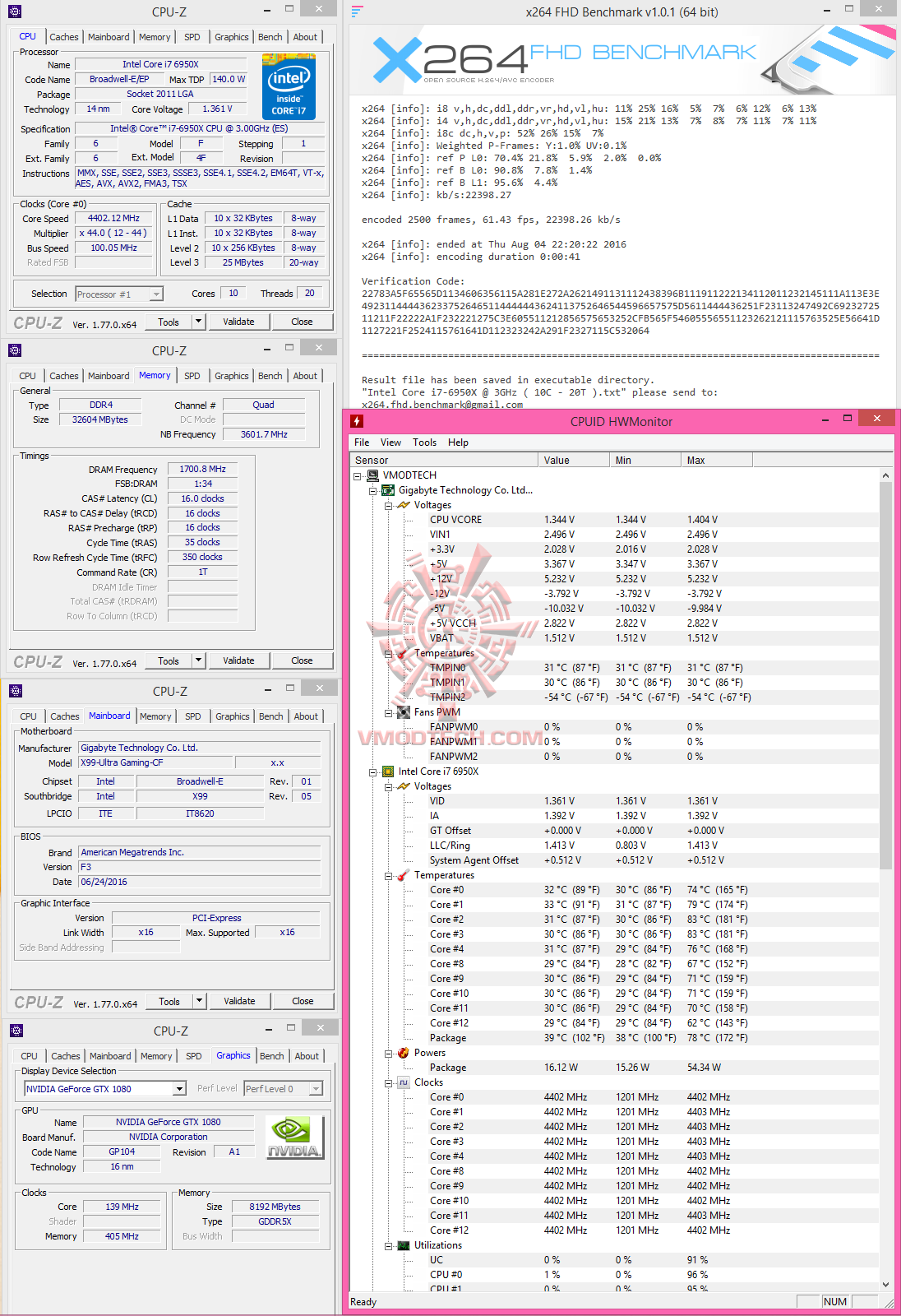
Task: Click HWMonitor scrollbar down arrow
Action: pyautogui.click(x=885, y=1285)
